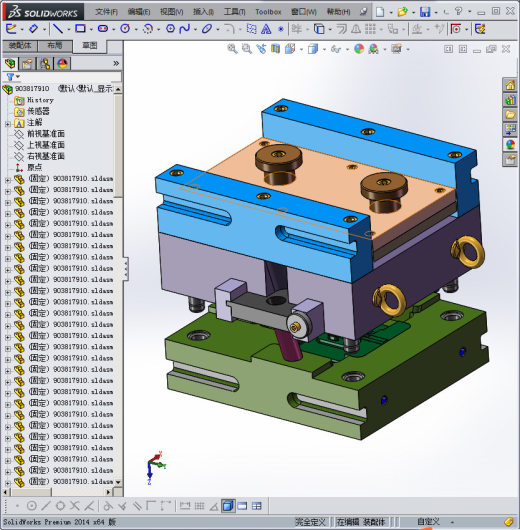
Task: Expand the first 903817910.sldasm component
Action: 7,180
